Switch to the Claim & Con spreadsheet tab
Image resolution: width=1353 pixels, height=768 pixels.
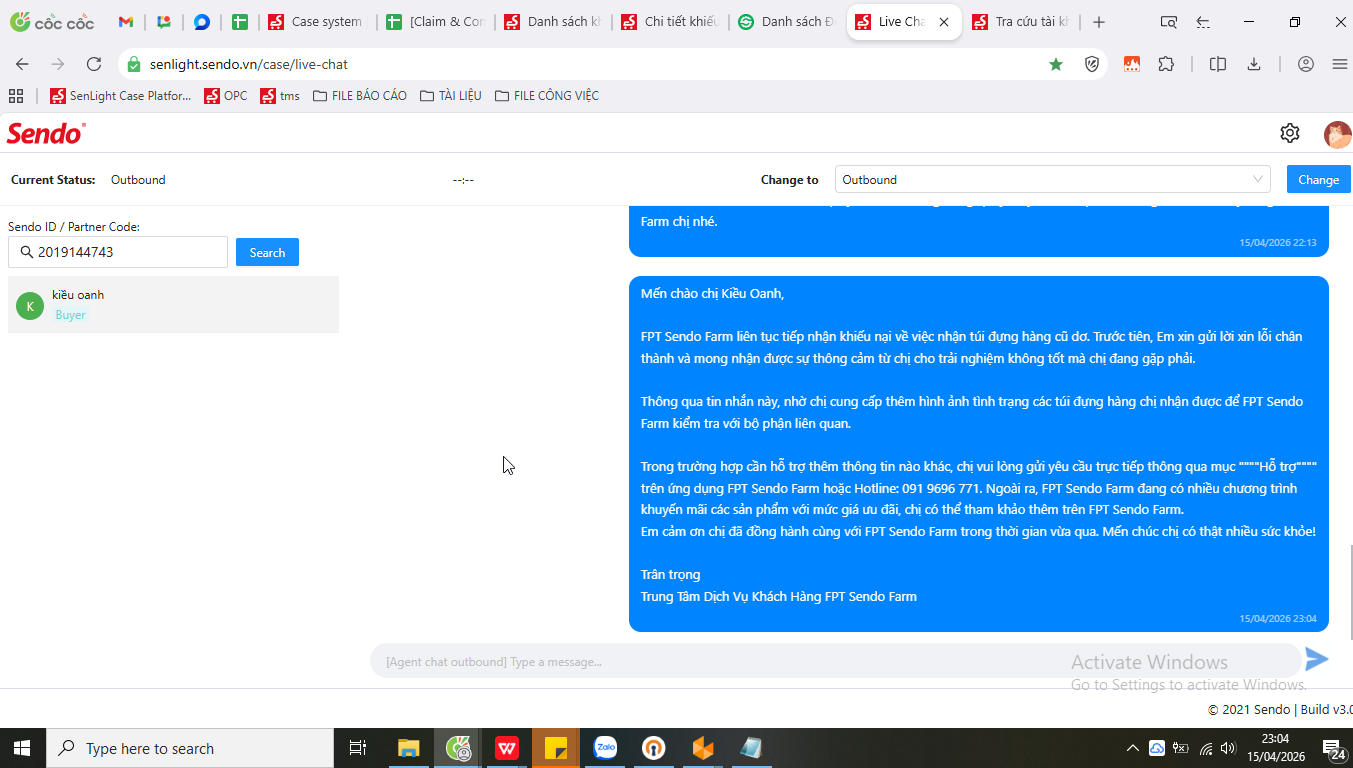click(x=437, y=22)
